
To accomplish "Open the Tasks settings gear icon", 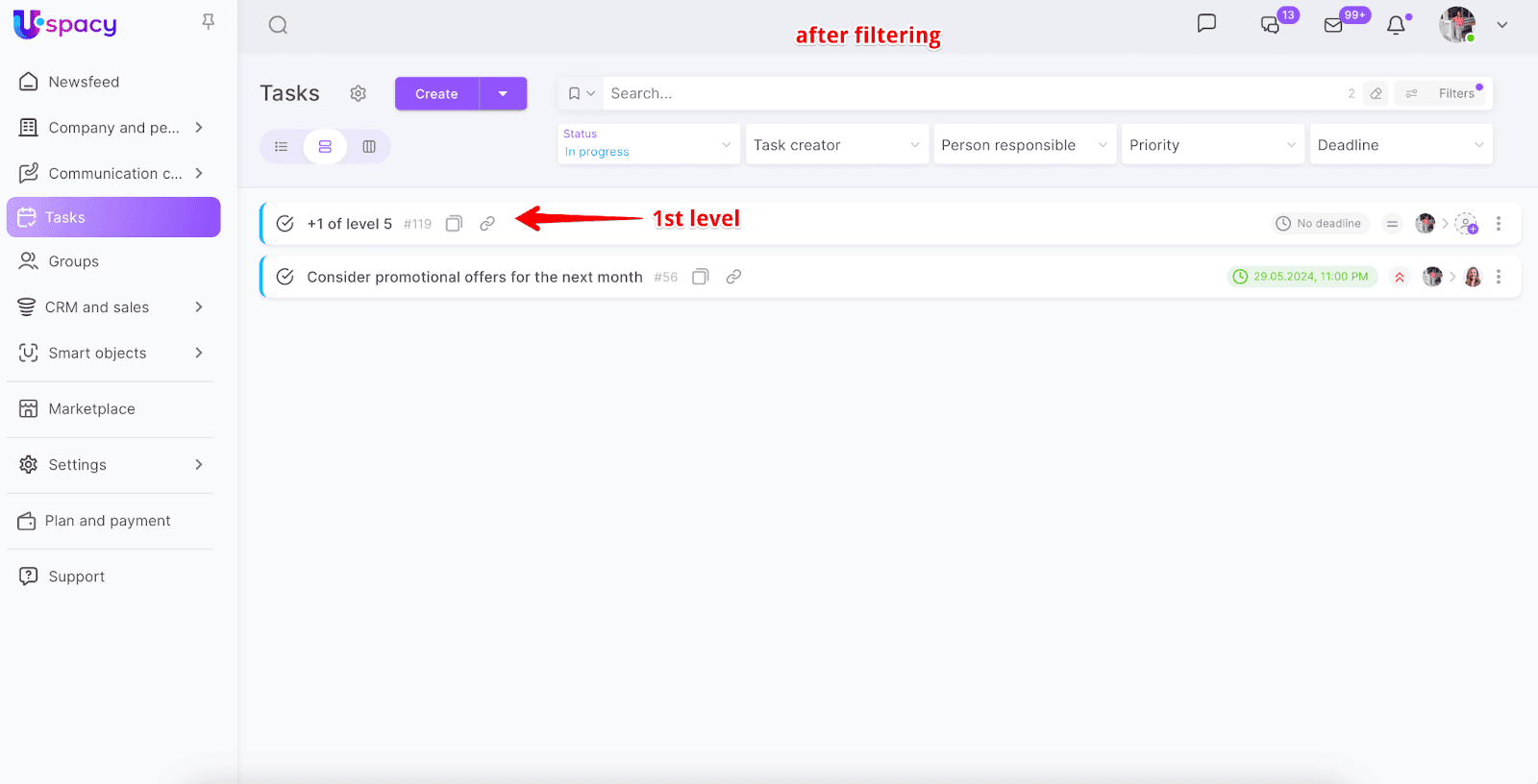I will pos(359,93).
